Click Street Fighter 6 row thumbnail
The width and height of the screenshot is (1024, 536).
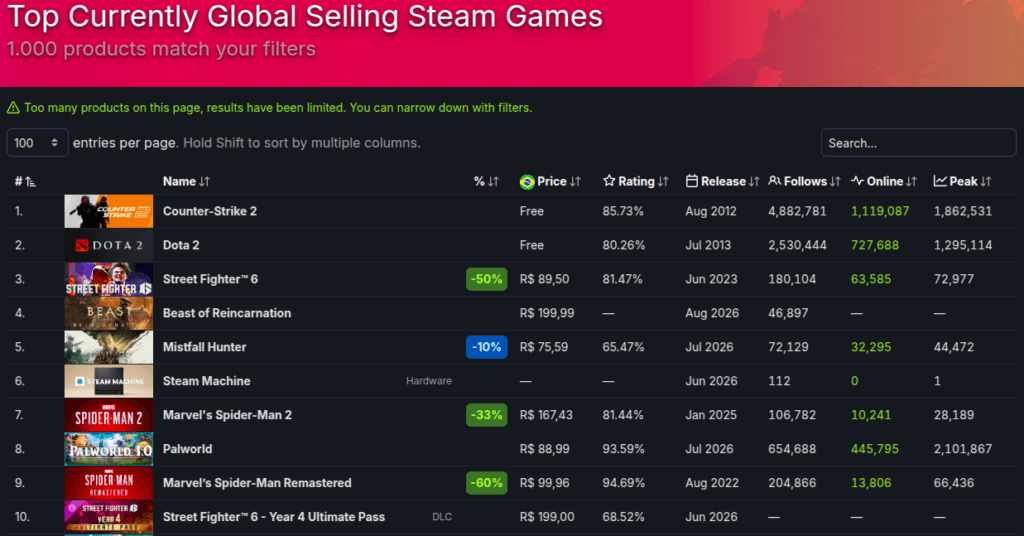(108, 279)
